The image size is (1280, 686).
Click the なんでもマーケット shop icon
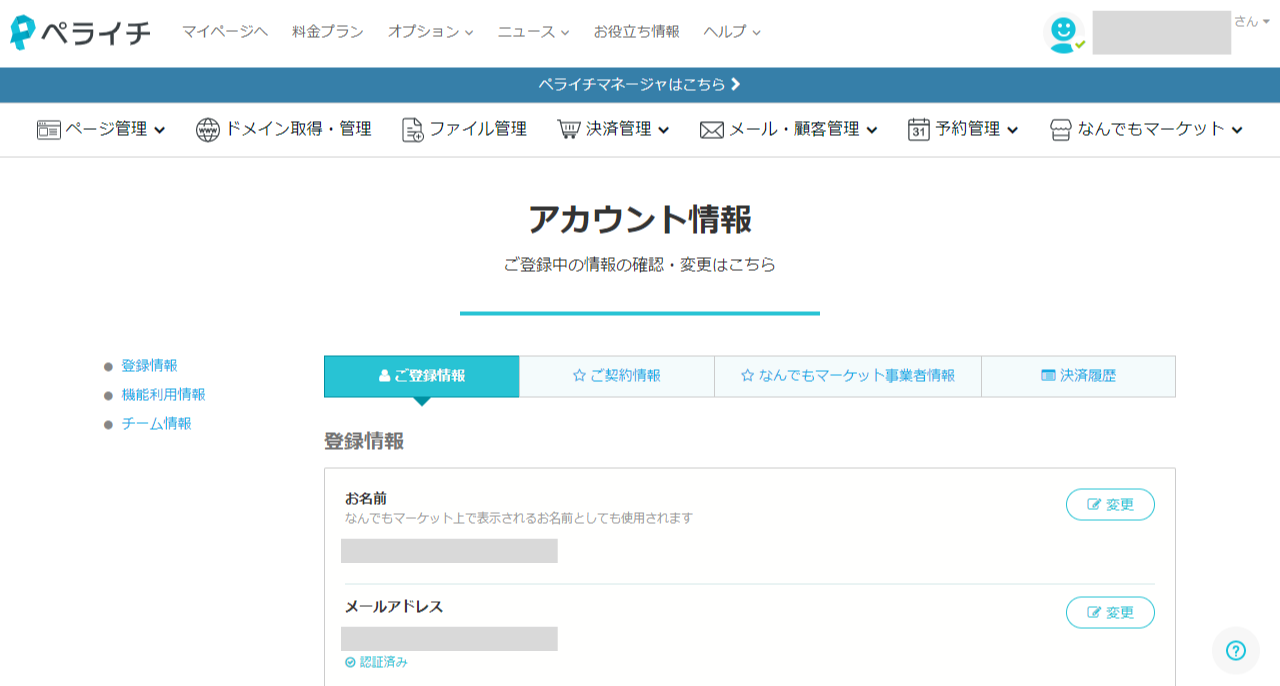(x=1061, y=130)
